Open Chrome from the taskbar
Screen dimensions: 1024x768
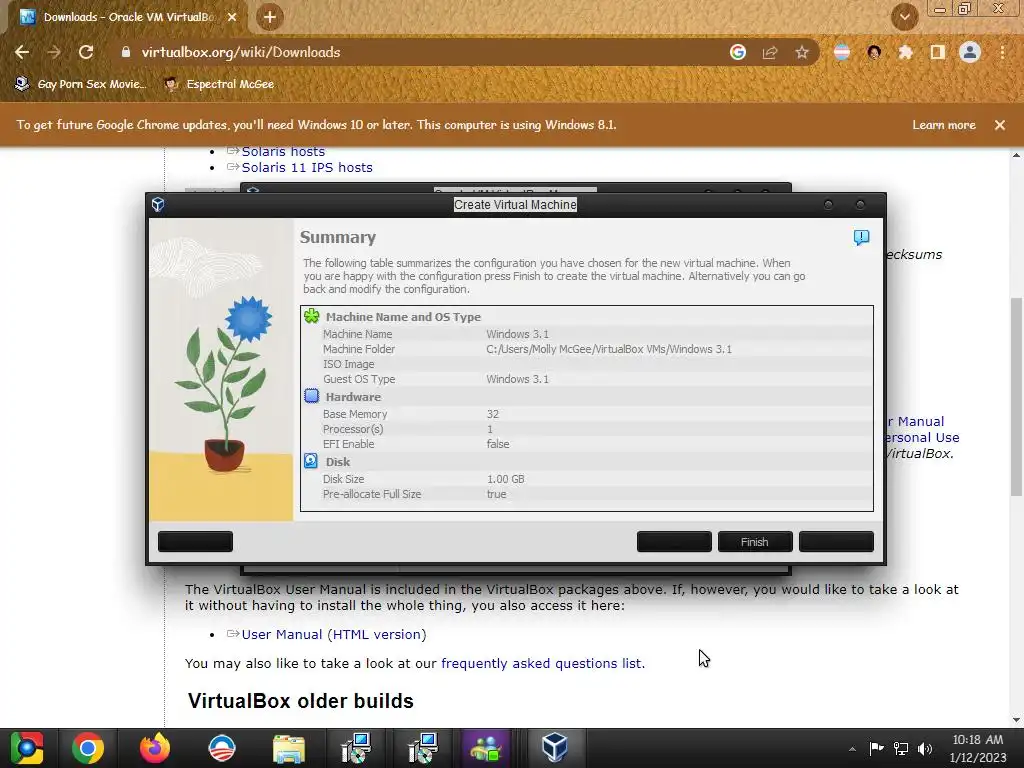[88, 748]
